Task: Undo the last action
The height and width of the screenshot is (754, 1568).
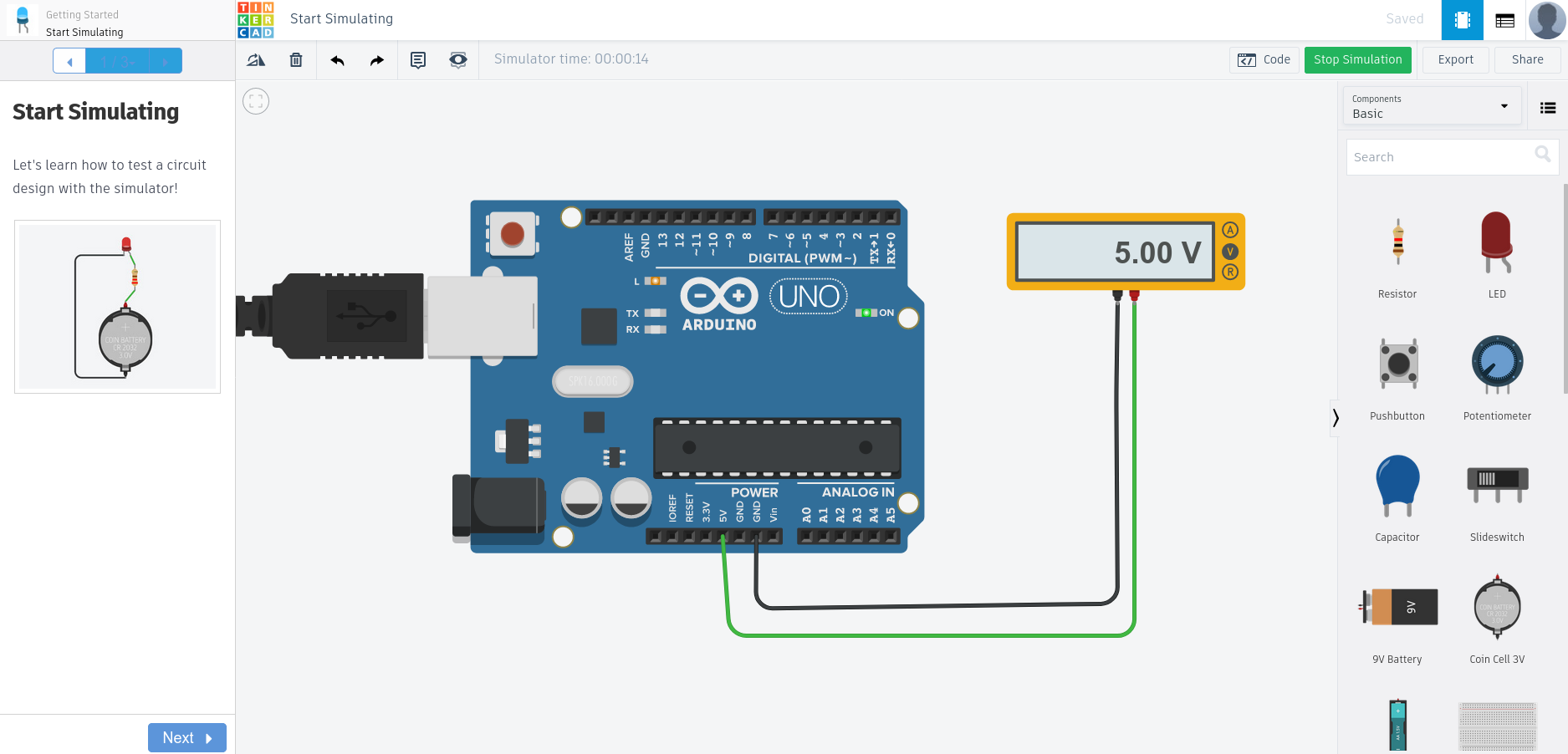Action: pyautogui.click(x=337, y=60)
